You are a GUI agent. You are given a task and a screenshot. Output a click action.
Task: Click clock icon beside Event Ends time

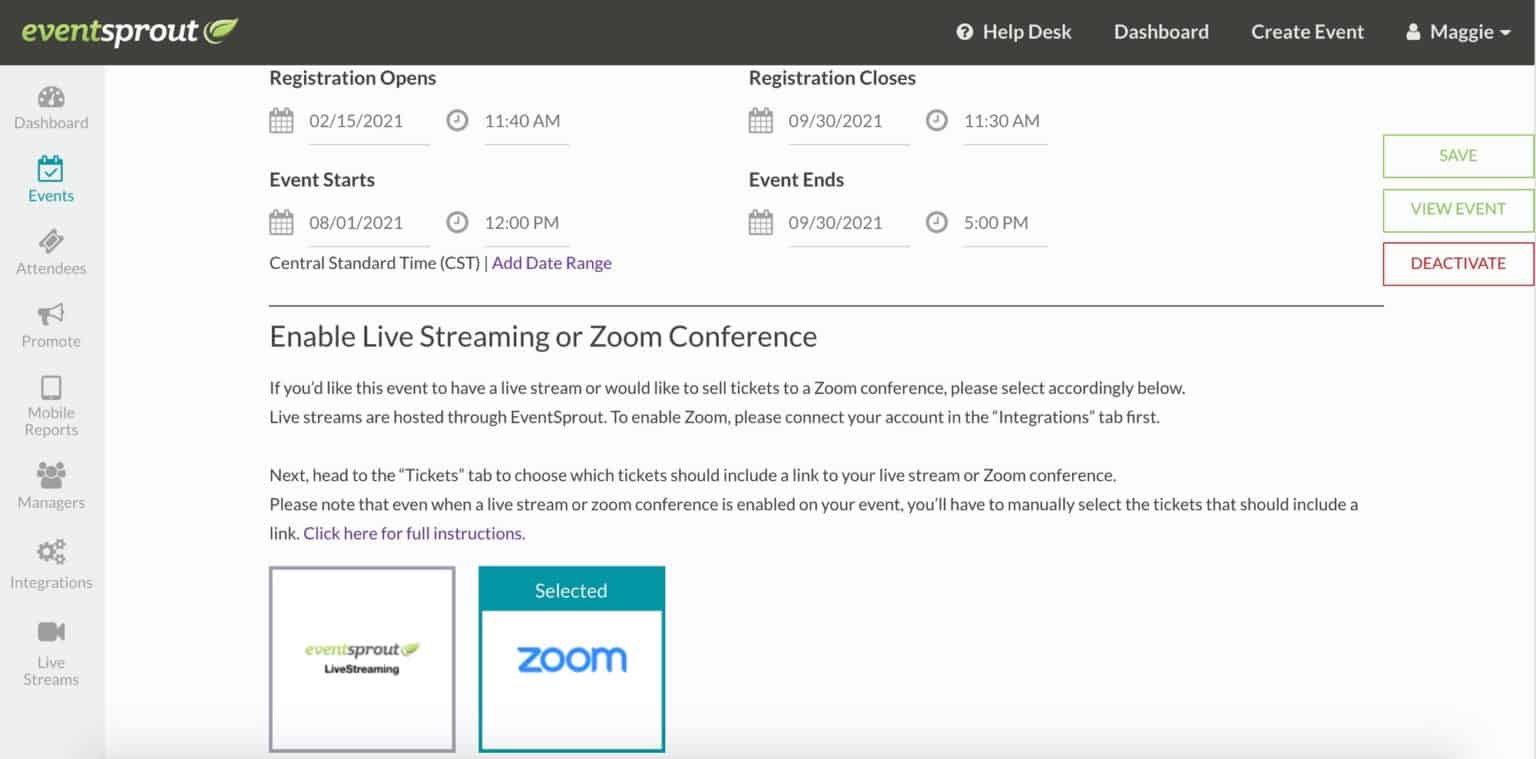coord(936,223)
